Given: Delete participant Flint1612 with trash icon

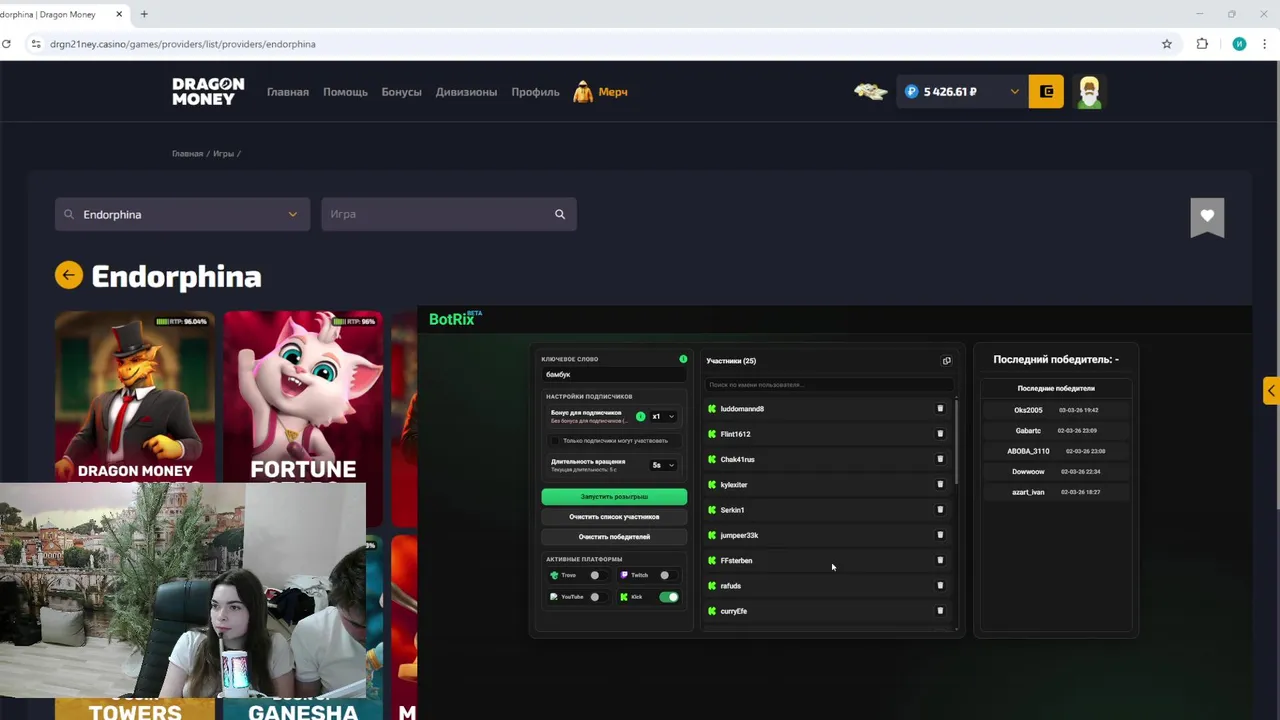Looking at the screenshot, I should tap(940, 434).
